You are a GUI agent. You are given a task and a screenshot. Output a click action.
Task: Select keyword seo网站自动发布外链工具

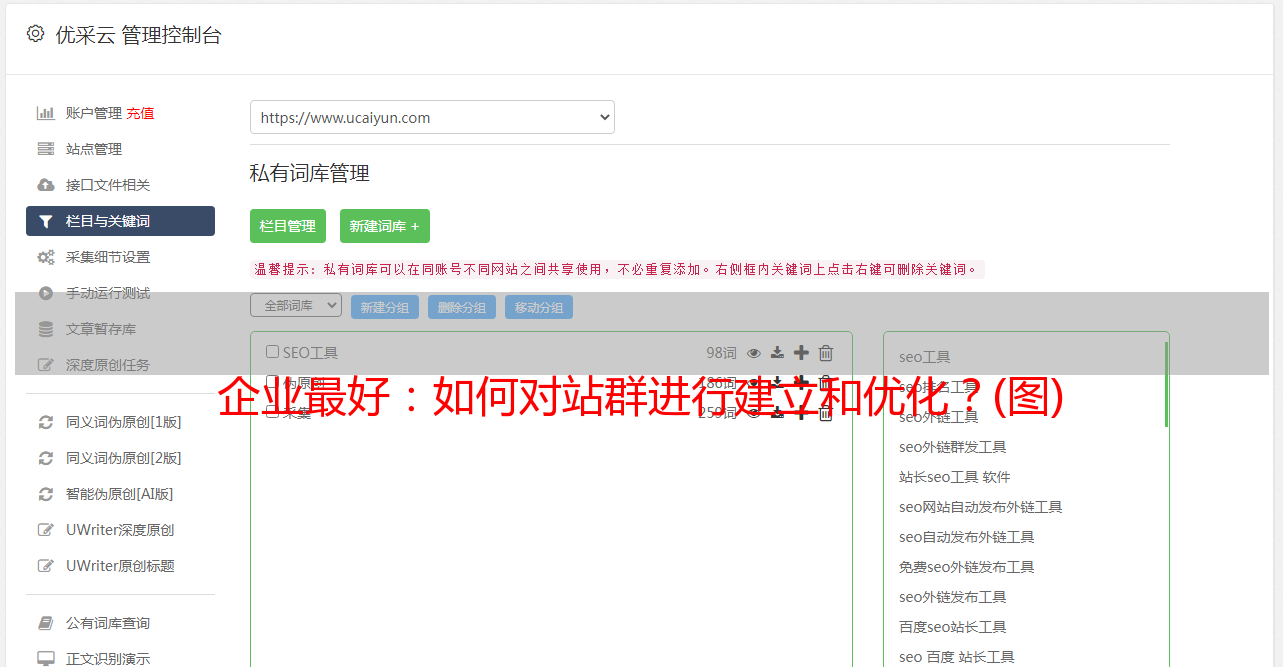point(981,507)
